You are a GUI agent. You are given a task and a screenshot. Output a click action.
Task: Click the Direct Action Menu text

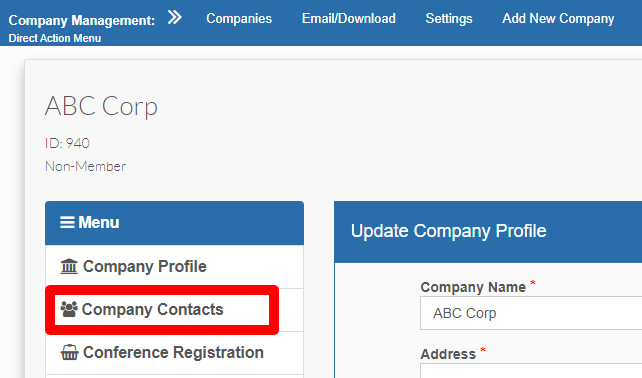[x=55, y=38]
